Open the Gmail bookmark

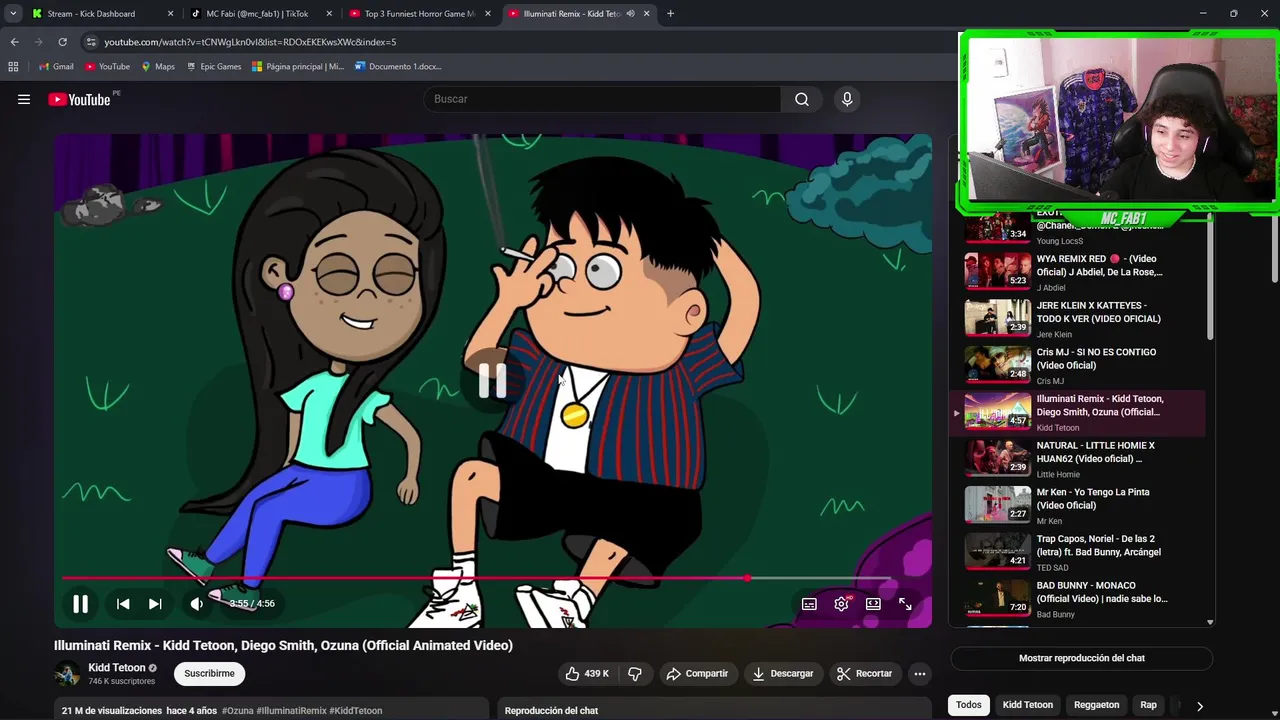[56, 67]
